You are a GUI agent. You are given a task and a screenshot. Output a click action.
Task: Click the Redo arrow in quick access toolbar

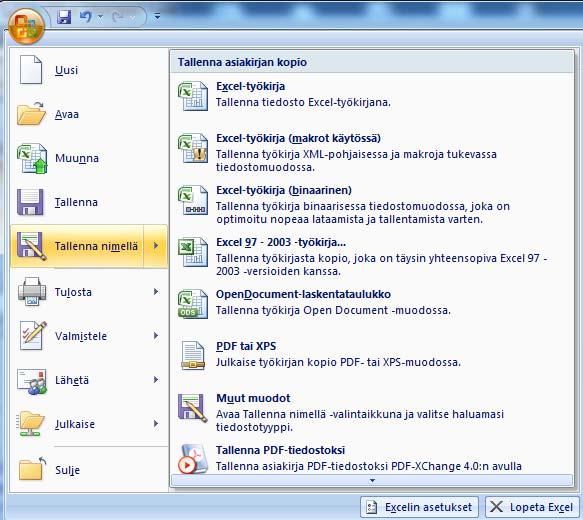[x=118, y=17]
